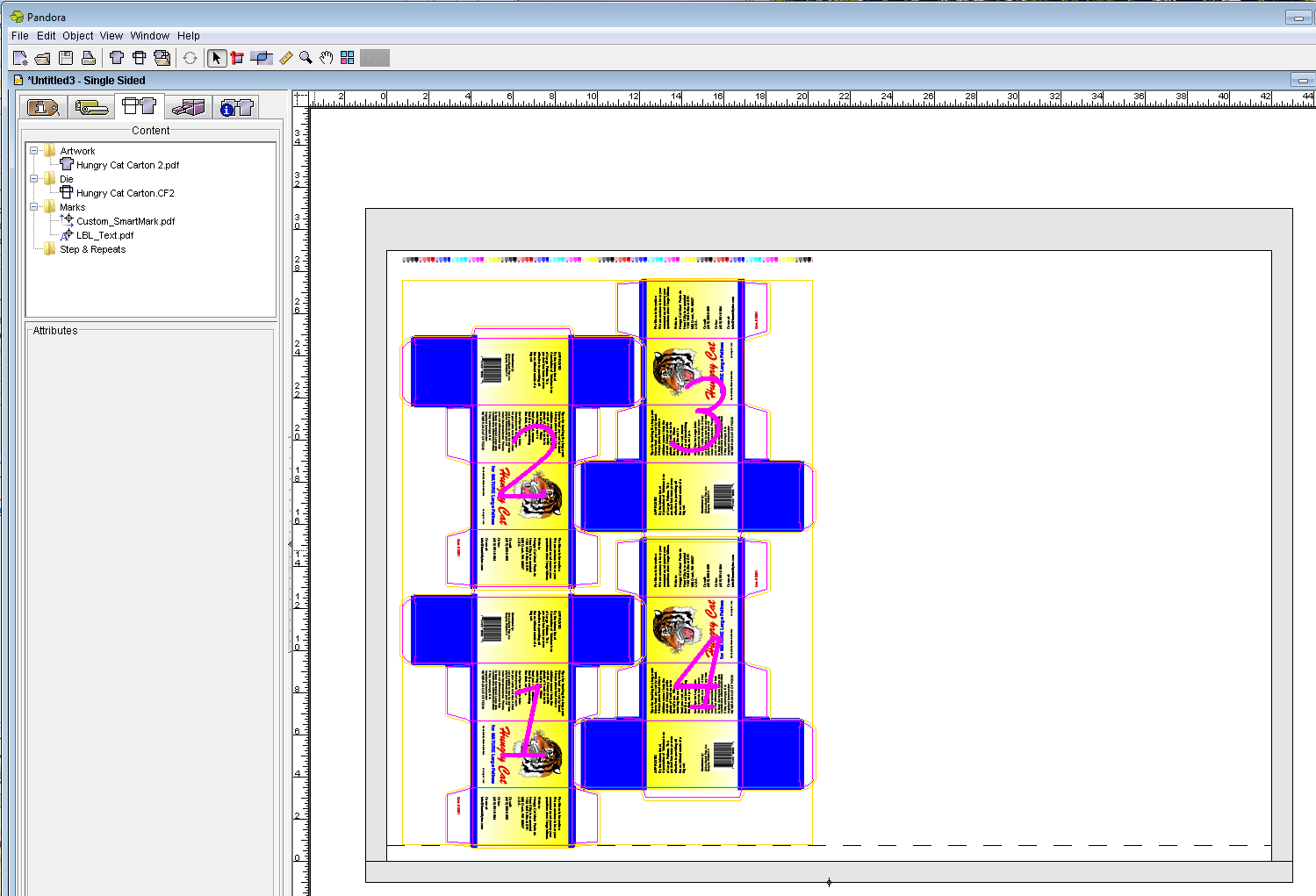Select Hungry Cat Carton 2.pdf artwork item
This screenshot has height=896, width=1316.
(x=127, y=165)
